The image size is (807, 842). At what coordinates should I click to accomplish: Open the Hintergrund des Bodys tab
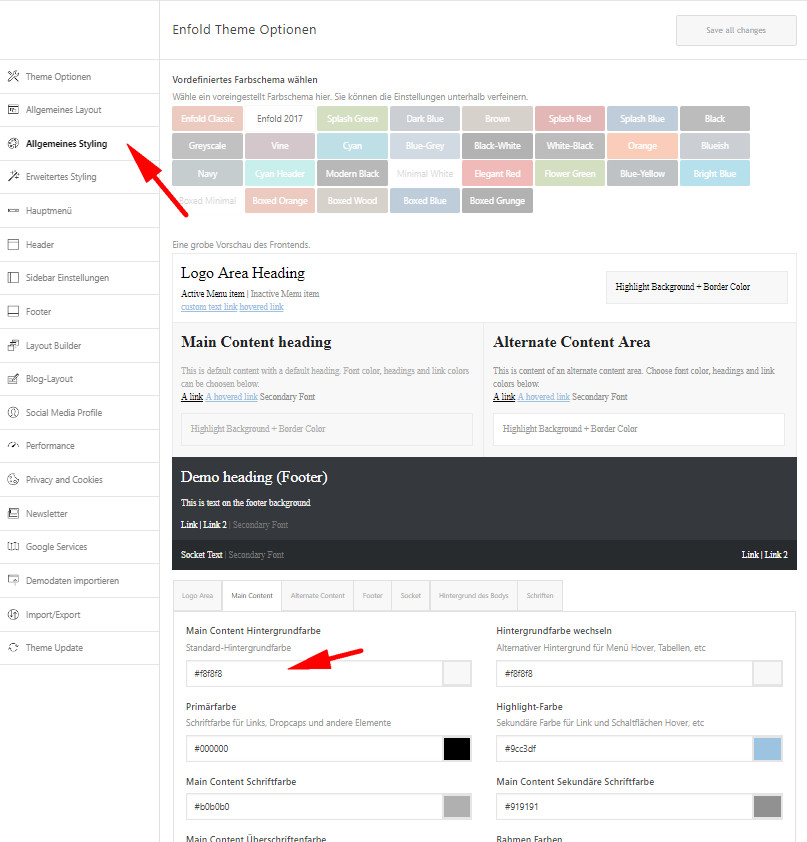click(474, 596)
